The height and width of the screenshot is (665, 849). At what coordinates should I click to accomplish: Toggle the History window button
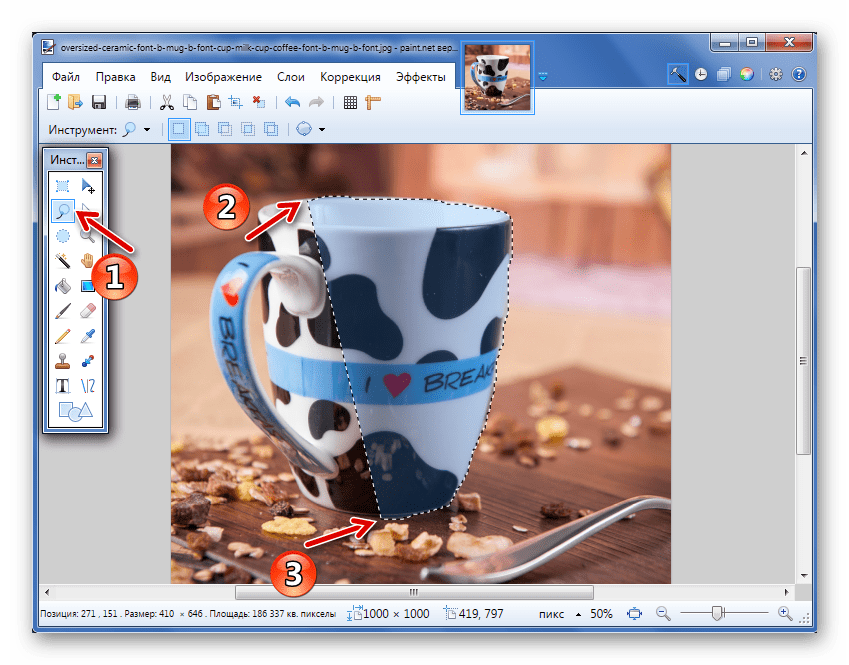coord(701,75)
